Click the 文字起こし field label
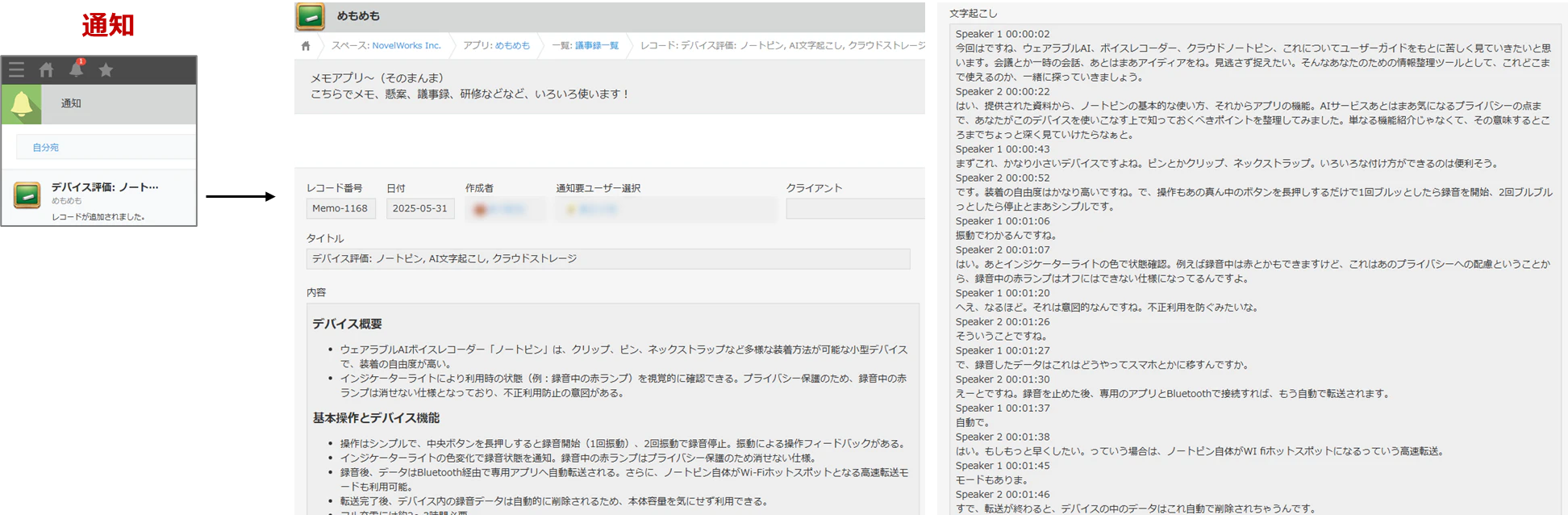Viewport: 1568px width, 515px height. 973,14
